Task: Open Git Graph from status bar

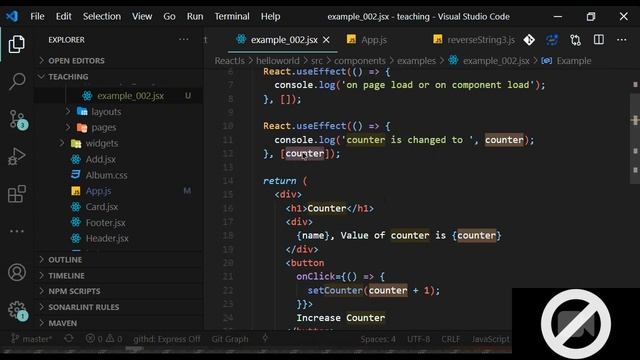Action: coord(230,339)
